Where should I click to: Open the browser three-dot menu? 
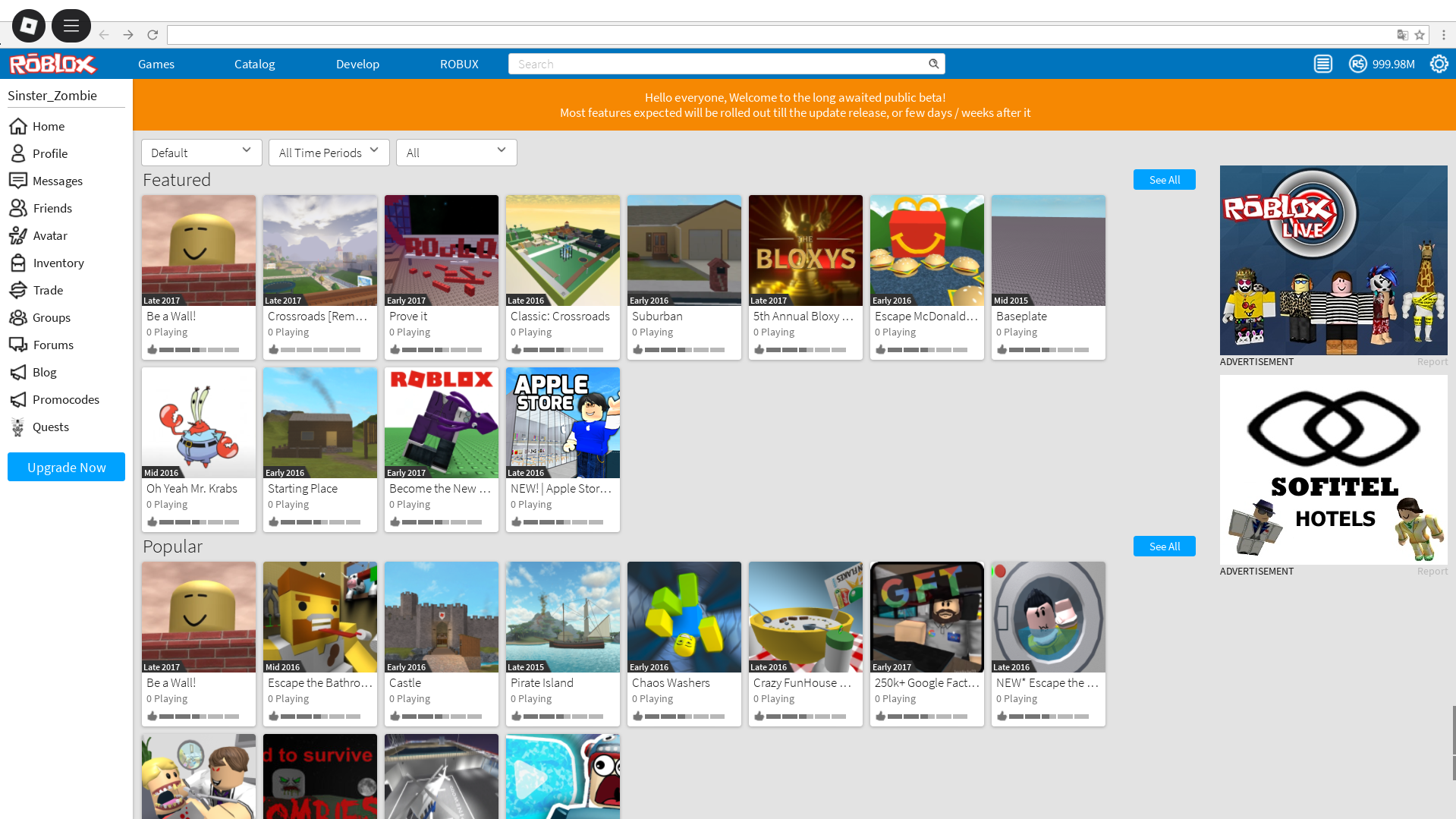click(1444, 35)
